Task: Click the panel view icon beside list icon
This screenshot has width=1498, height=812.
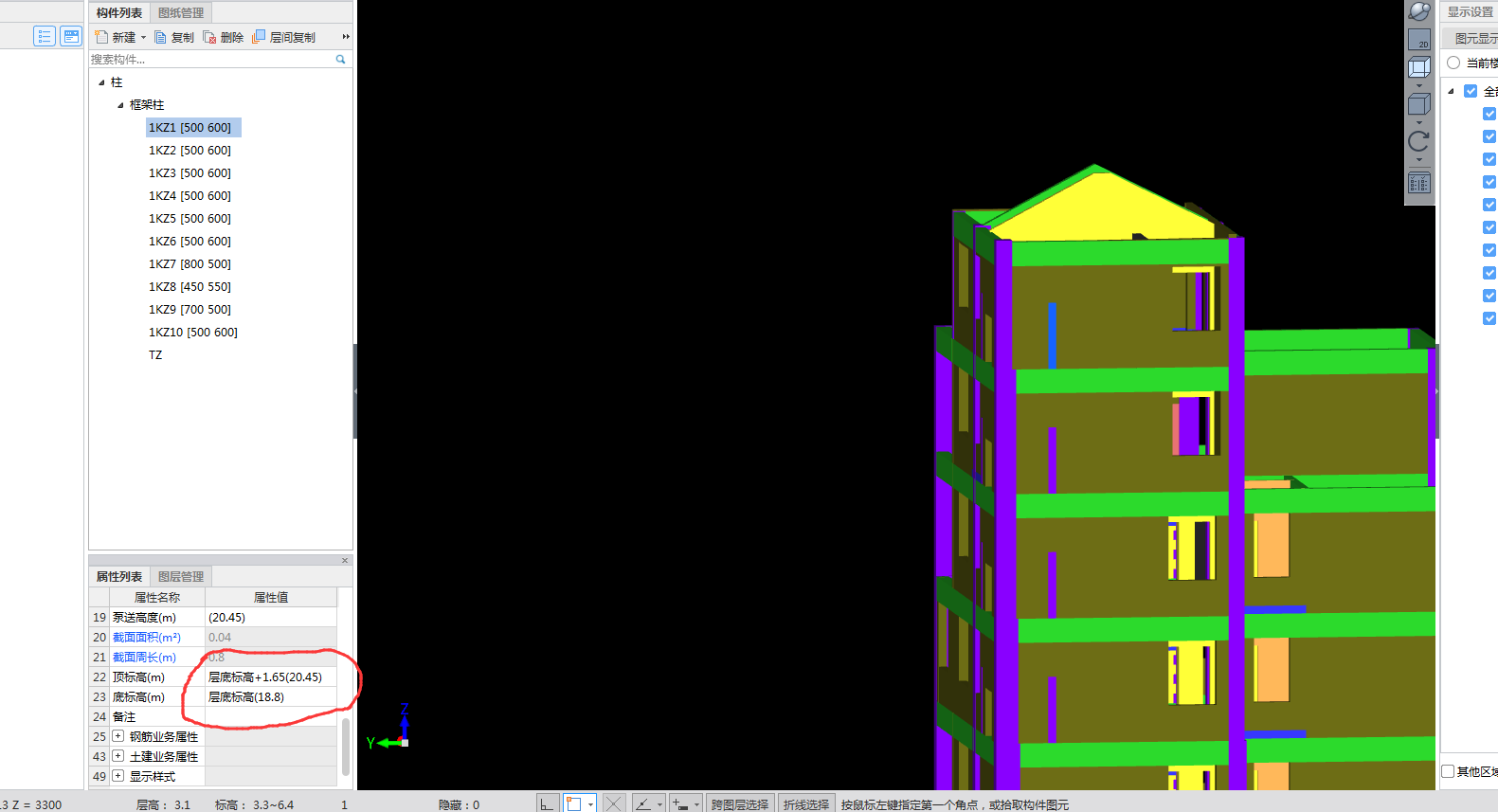Action: coord(71,36)
